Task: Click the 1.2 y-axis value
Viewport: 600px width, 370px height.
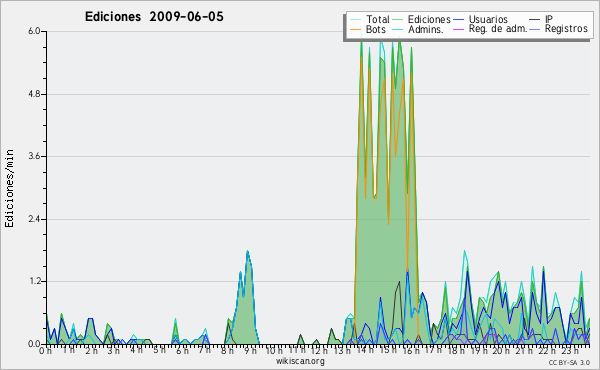Action: pyautogui.click(x=34, y=282)
